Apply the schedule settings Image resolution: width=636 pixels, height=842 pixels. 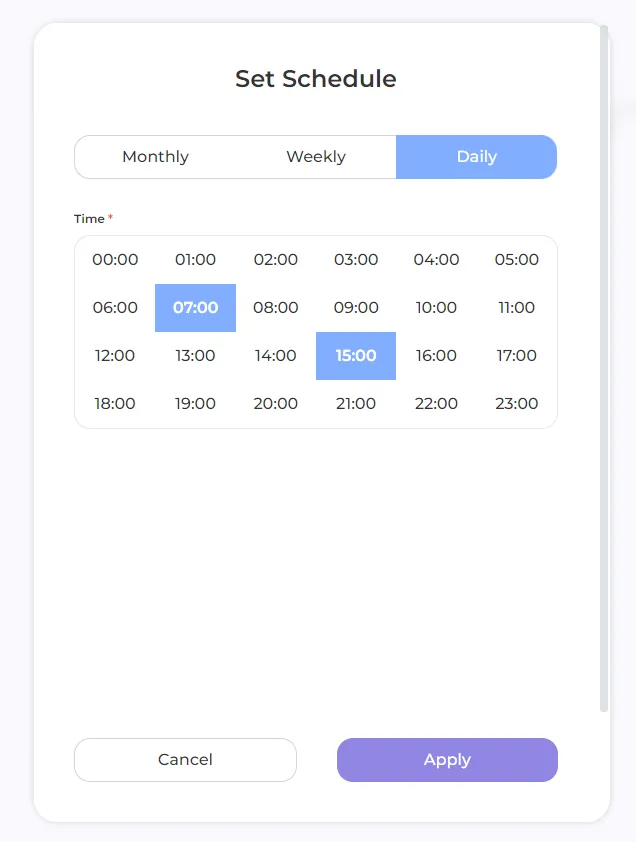coord(447,760)
